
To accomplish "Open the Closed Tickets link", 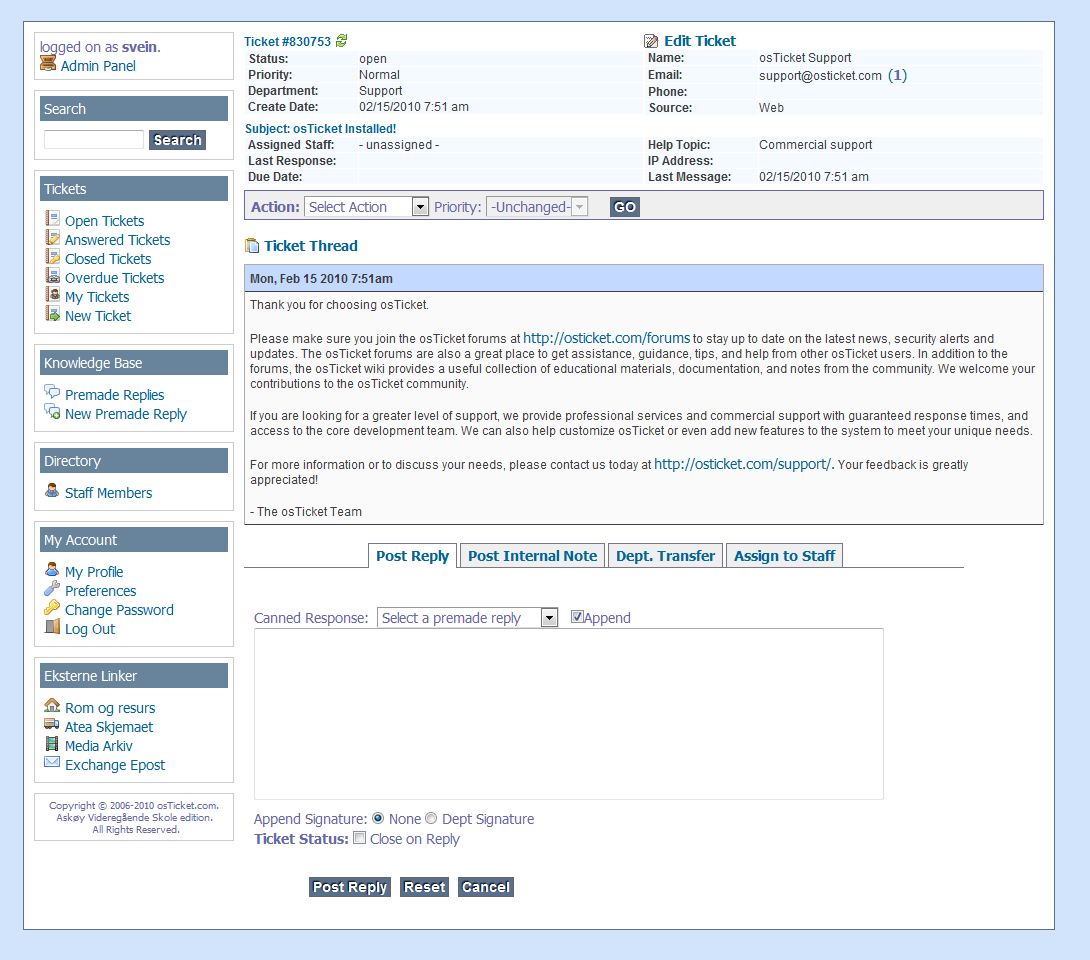I will (x=108, y=259).
